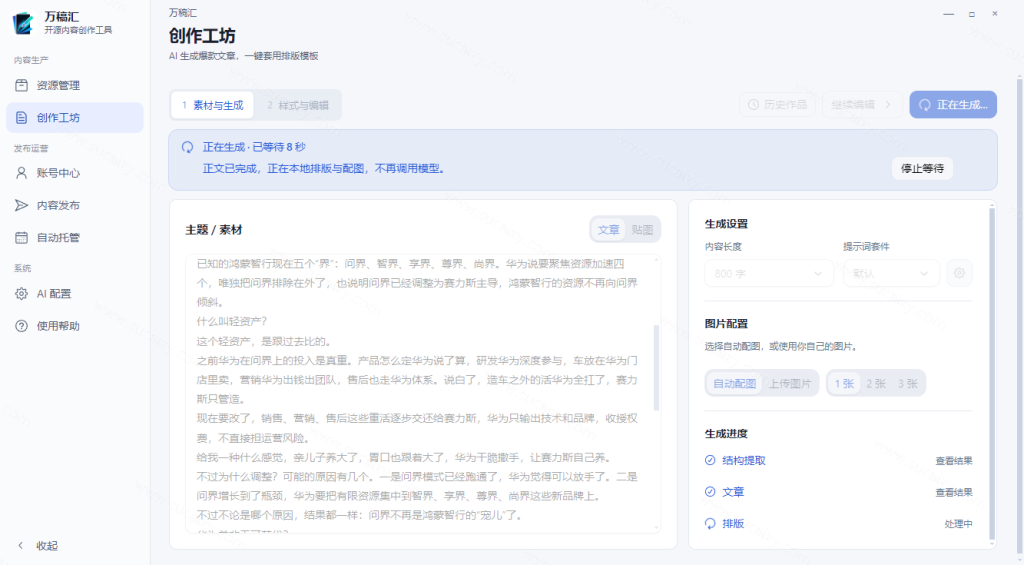The height and width of the screenshot is (565, 1024).
Task: Click the 处理中 status text
Action: coord(958,524)
